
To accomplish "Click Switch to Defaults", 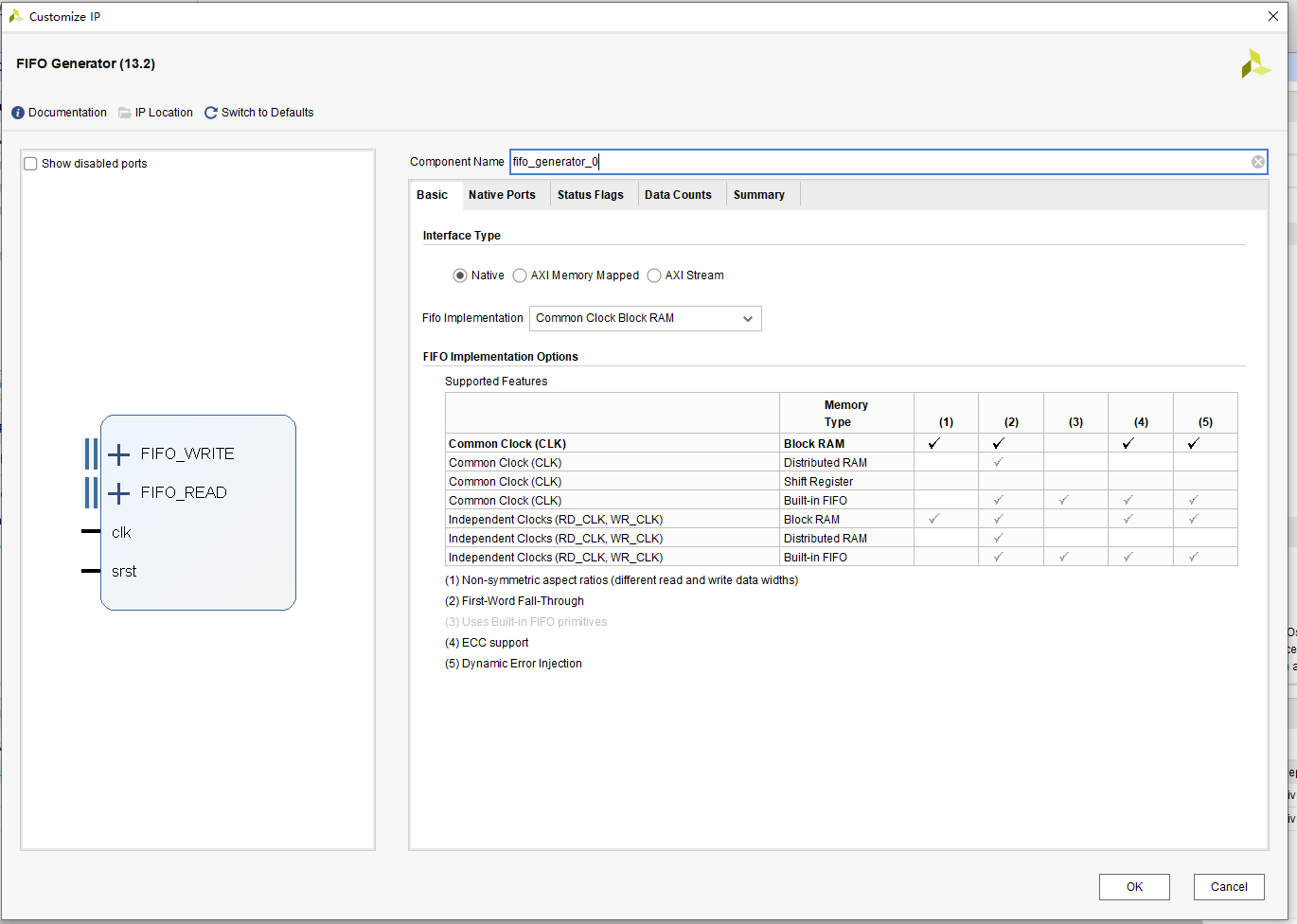I will tap(267, 113).
